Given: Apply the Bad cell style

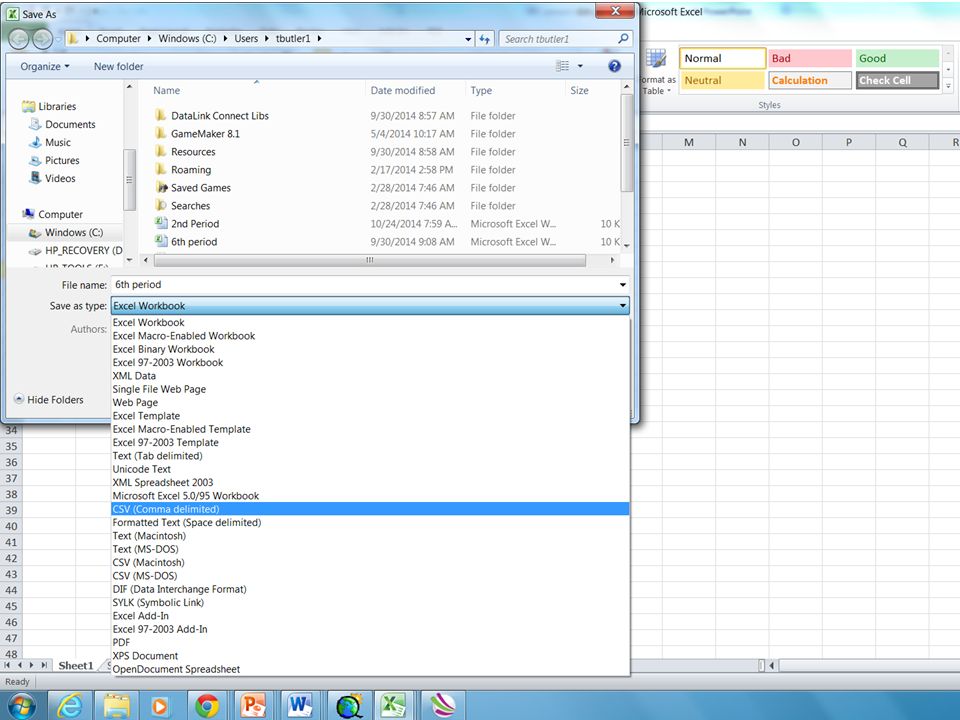Looking at the screenshot, I should [809, 58].
